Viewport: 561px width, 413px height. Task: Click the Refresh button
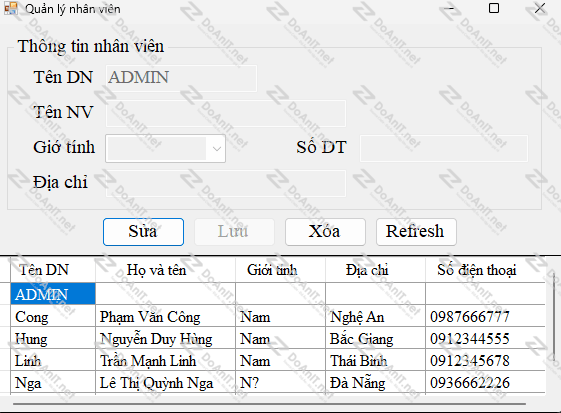416,232
